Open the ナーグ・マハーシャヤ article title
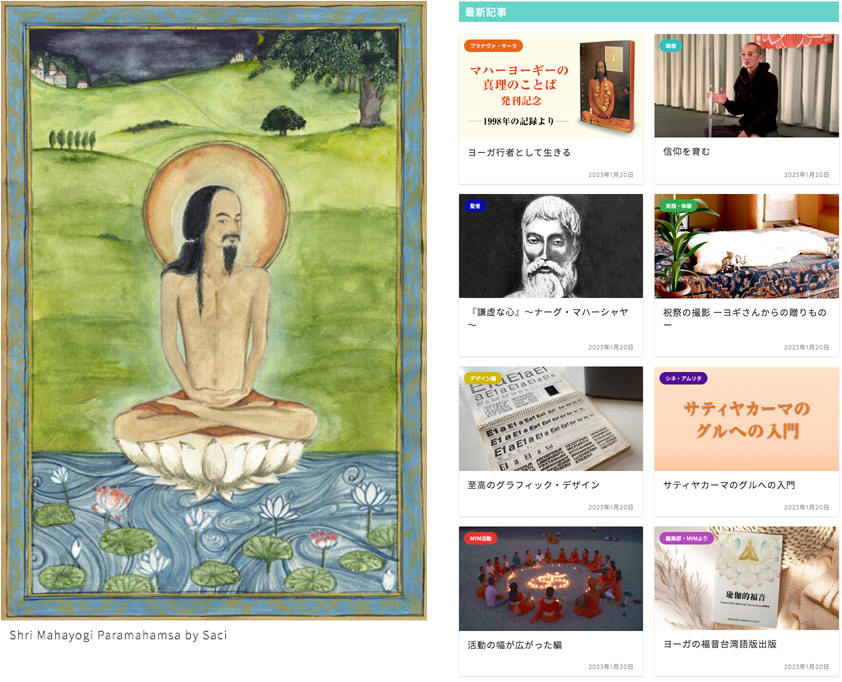This screenshot has height=682, width=842. tap(548, 318)
